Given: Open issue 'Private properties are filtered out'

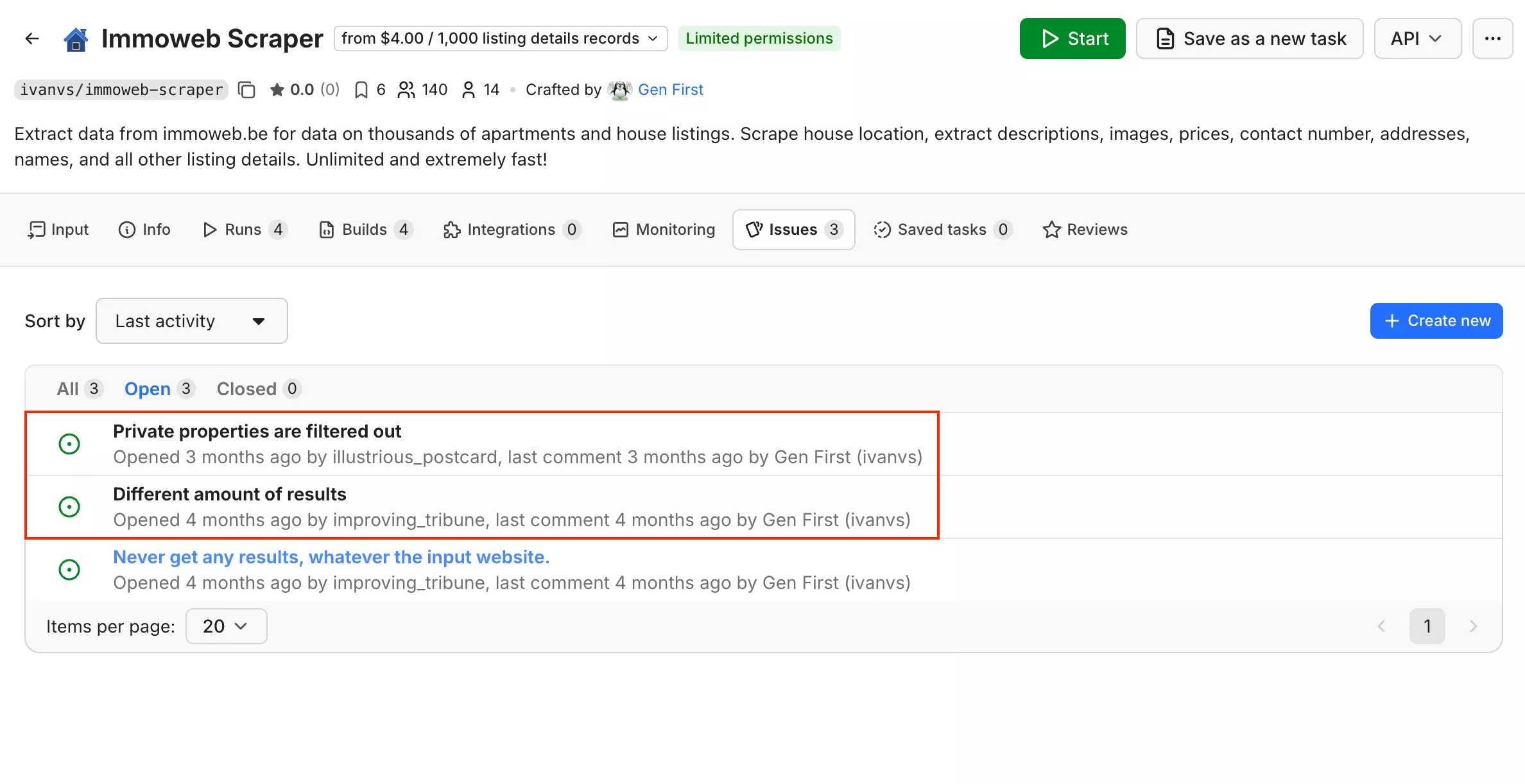Looking at the screenshot, I should (x=257, y=431).
